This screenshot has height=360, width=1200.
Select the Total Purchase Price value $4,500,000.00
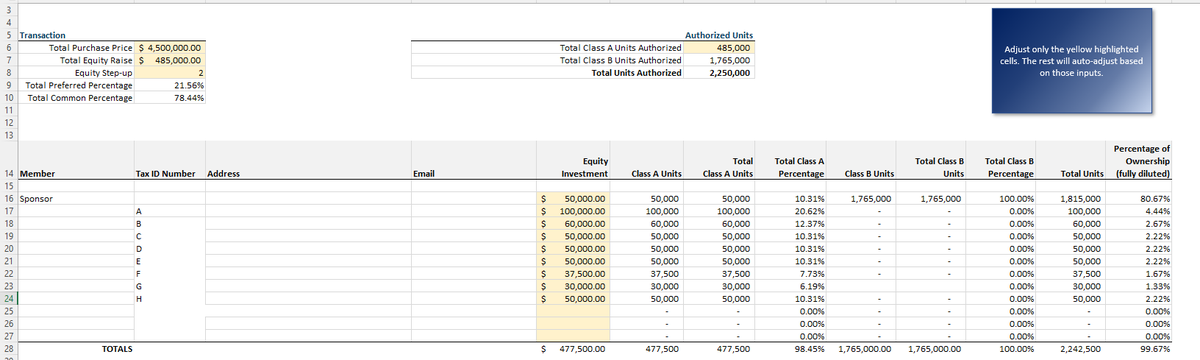171,48
